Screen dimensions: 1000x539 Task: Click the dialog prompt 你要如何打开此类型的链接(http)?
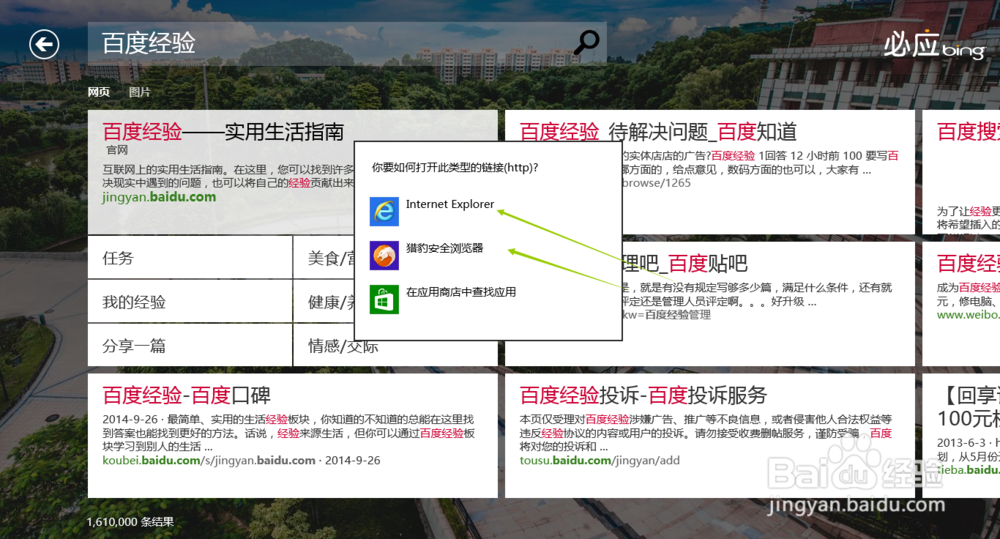(x=455, y=168)
